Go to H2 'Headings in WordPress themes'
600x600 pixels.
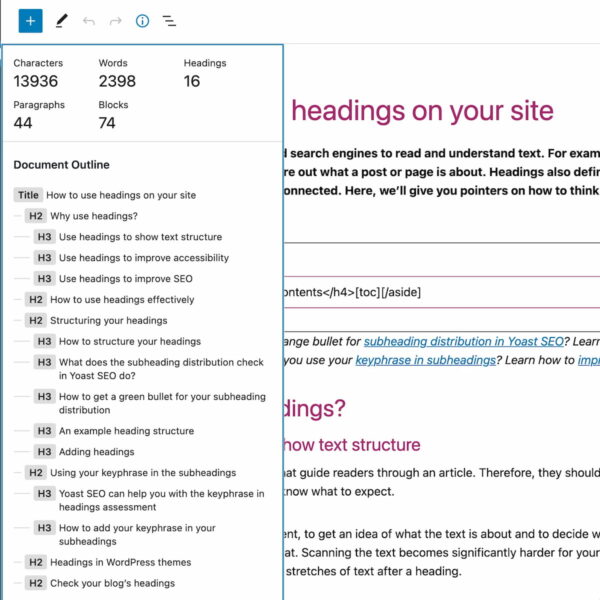pyautogui.click(x=108, y=562)
